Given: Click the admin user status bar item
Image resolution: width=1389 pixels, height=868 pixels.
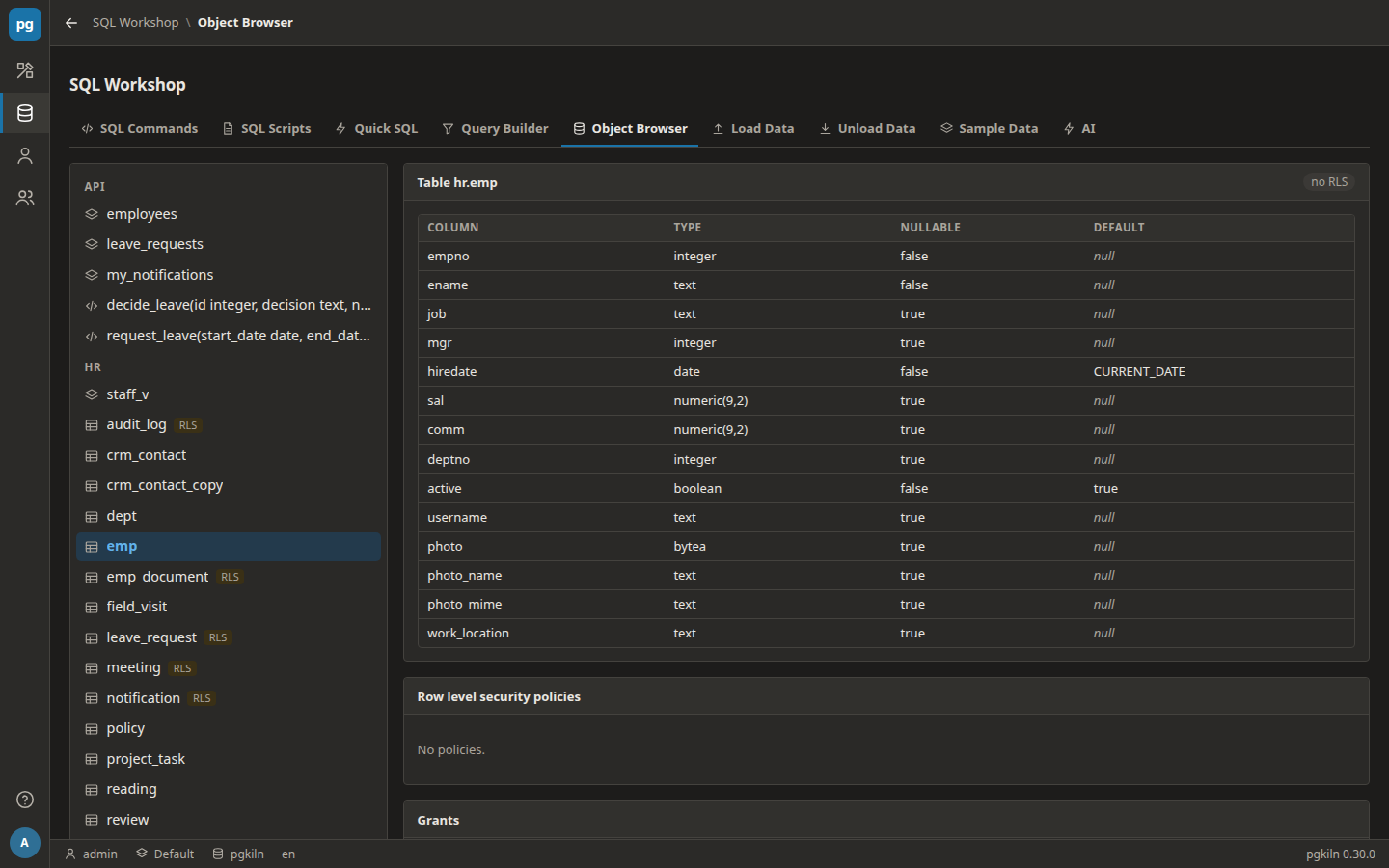Looking at the screenshot, I should [x=92, y=854].
